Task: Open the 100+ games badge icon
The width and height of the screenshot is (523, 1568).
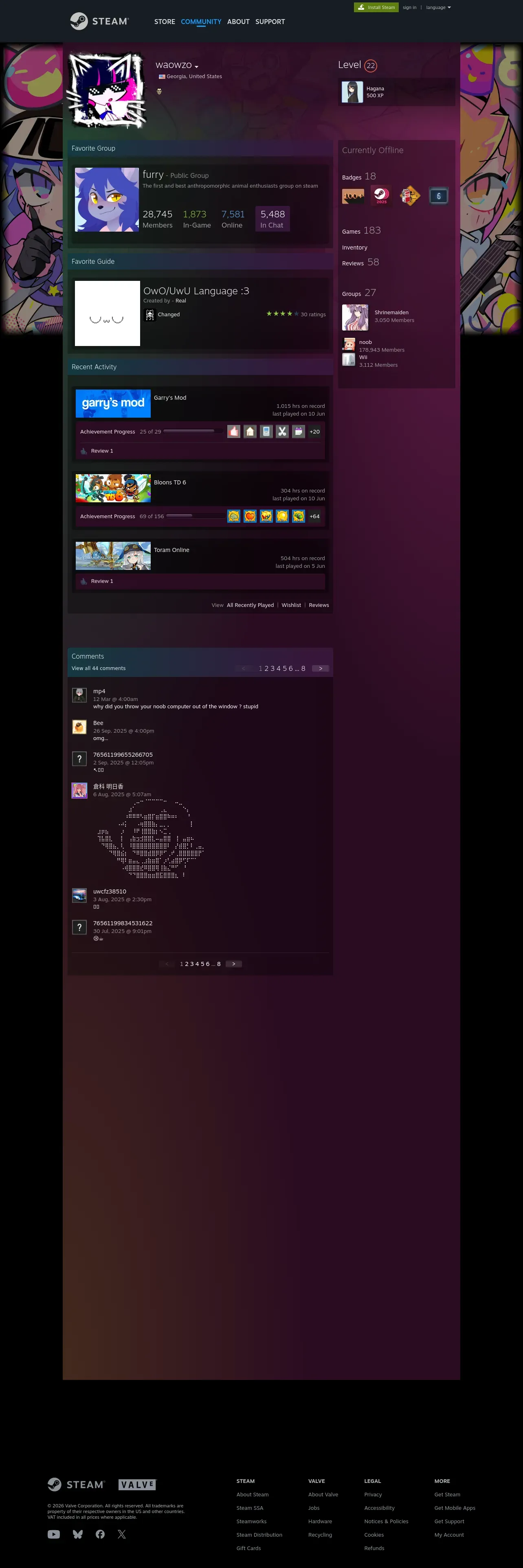Action: point(353,196)
